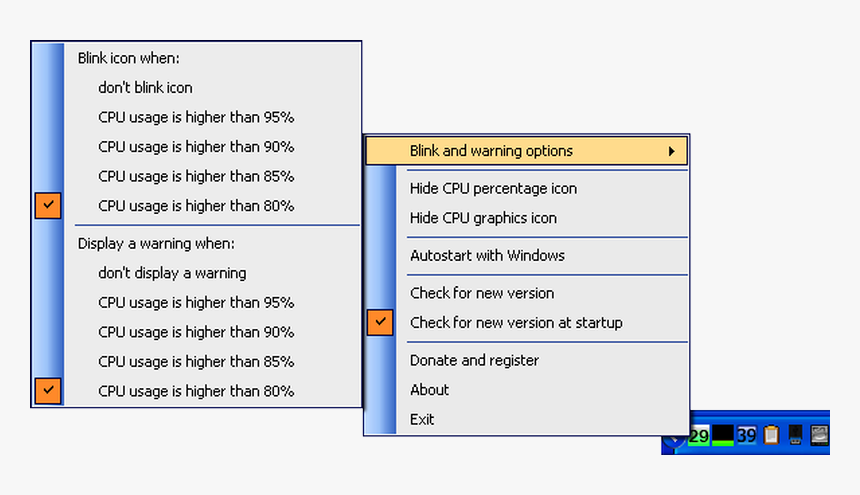Select Hide CPU percentage icon
This screenshot has width=860, height=495.
[x=493, y=188]
